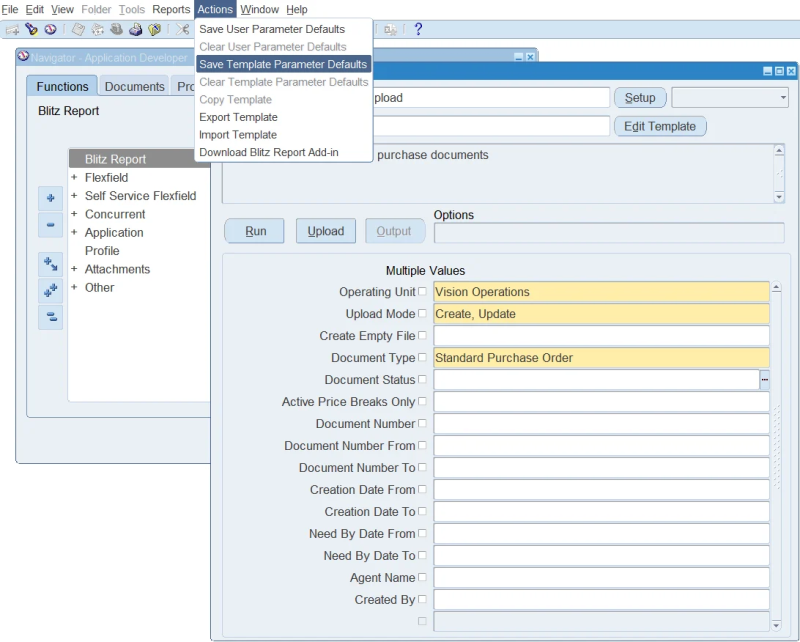800x642 pixels.
Task: Click the Switch Responsibility toolbar icon
Action: tap(116, 30)
